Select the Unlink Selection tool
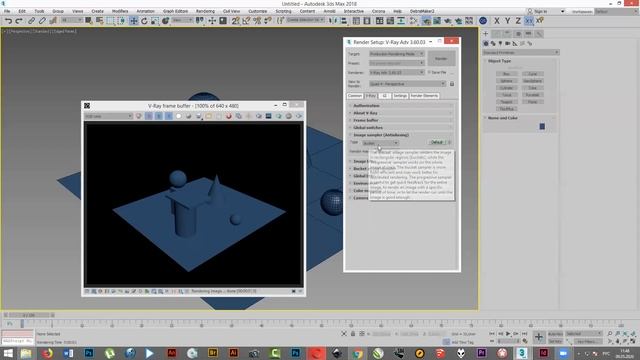The height and width of the screenshot is (360, 640). pyautogui.click(x=42, y=21)
